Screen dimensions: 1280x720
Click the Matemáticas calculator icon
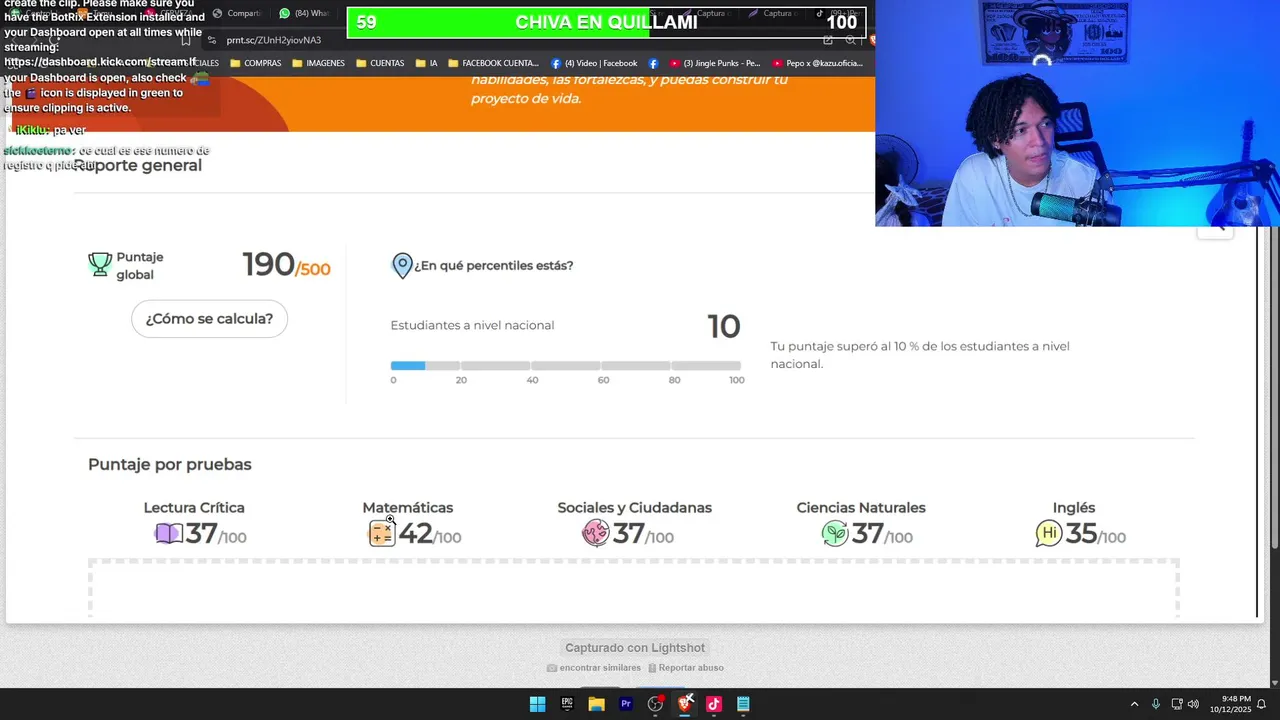click(x=382, y=533)
